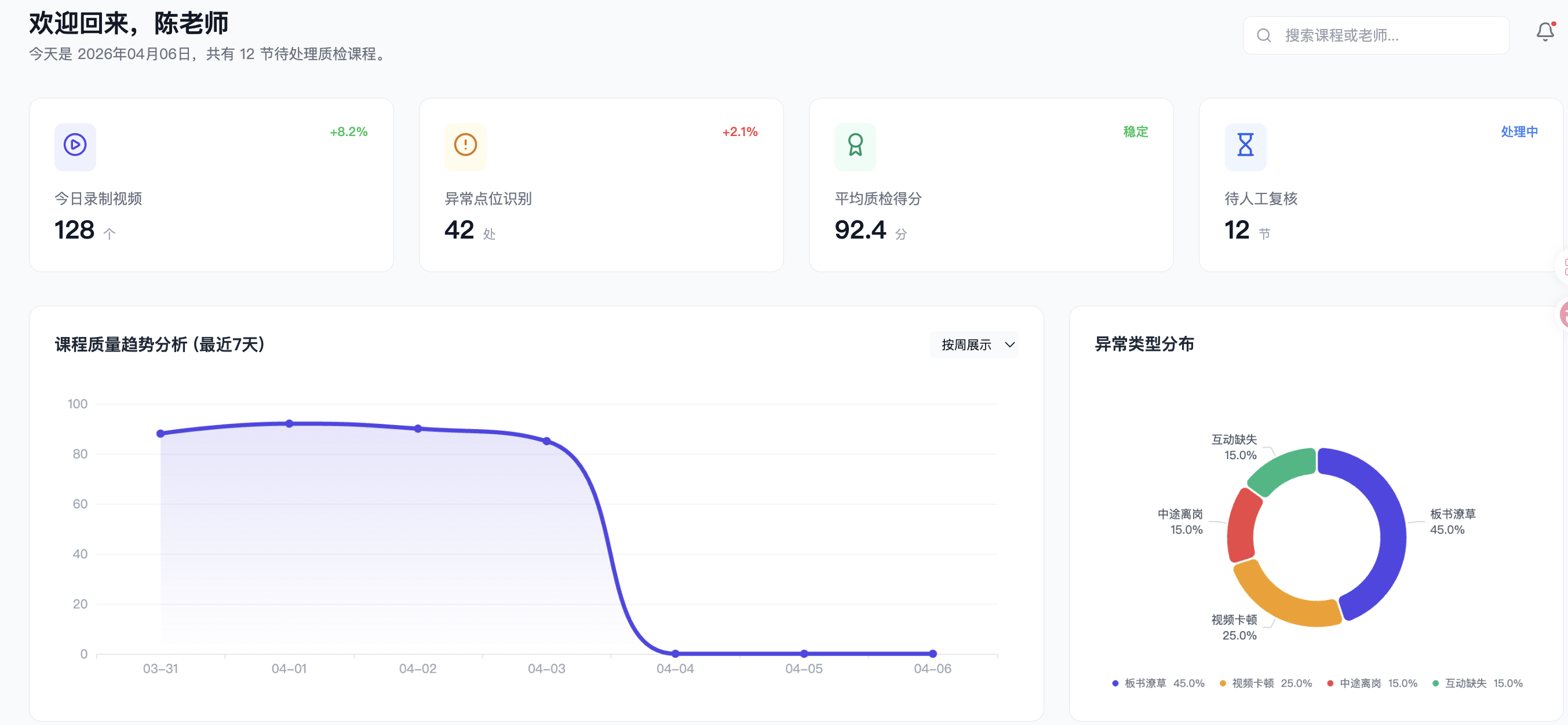Click the 128 recorded videos value
The height and width of the screenshot is (725, 1568).
74,230
